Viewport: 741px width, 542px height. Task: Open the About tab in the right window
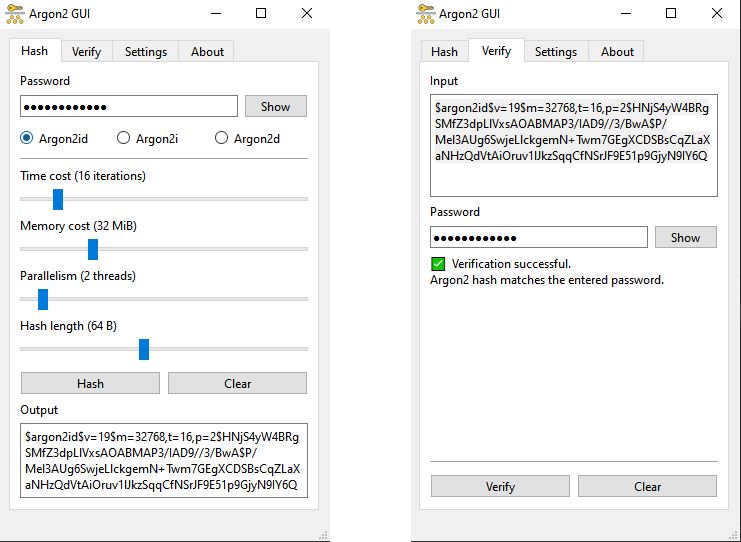point(617,52)
